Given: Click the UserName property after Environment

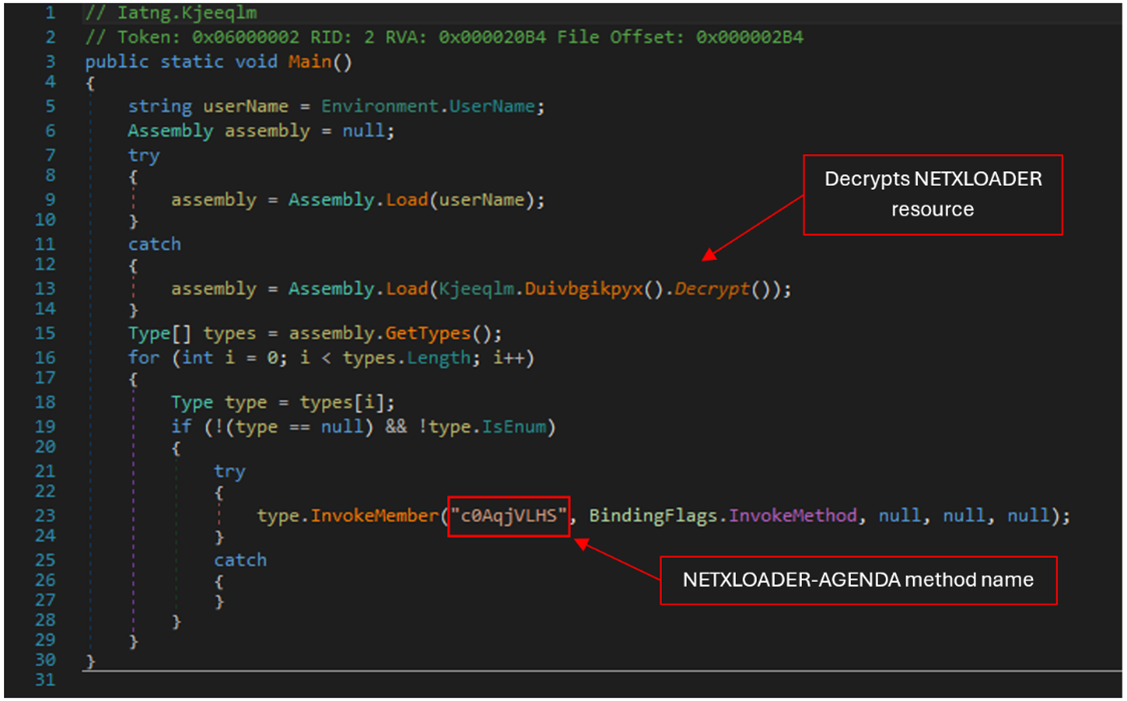Looking at the screenshot, I should (x=499, y=106).
